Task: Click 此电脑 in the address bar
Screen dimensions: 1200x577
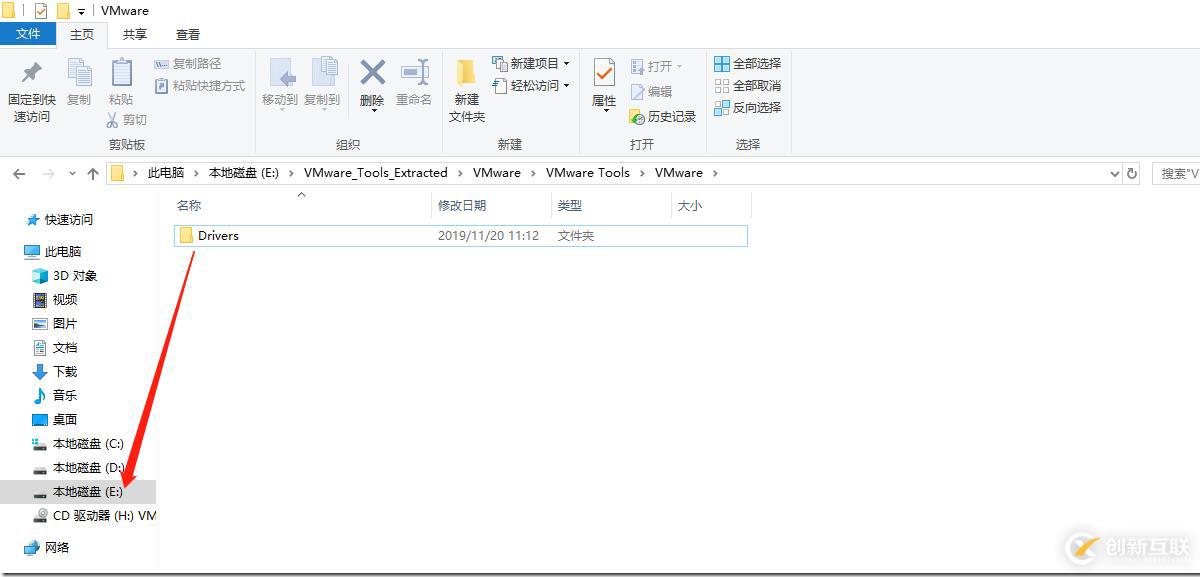Action: click(166, 173)
